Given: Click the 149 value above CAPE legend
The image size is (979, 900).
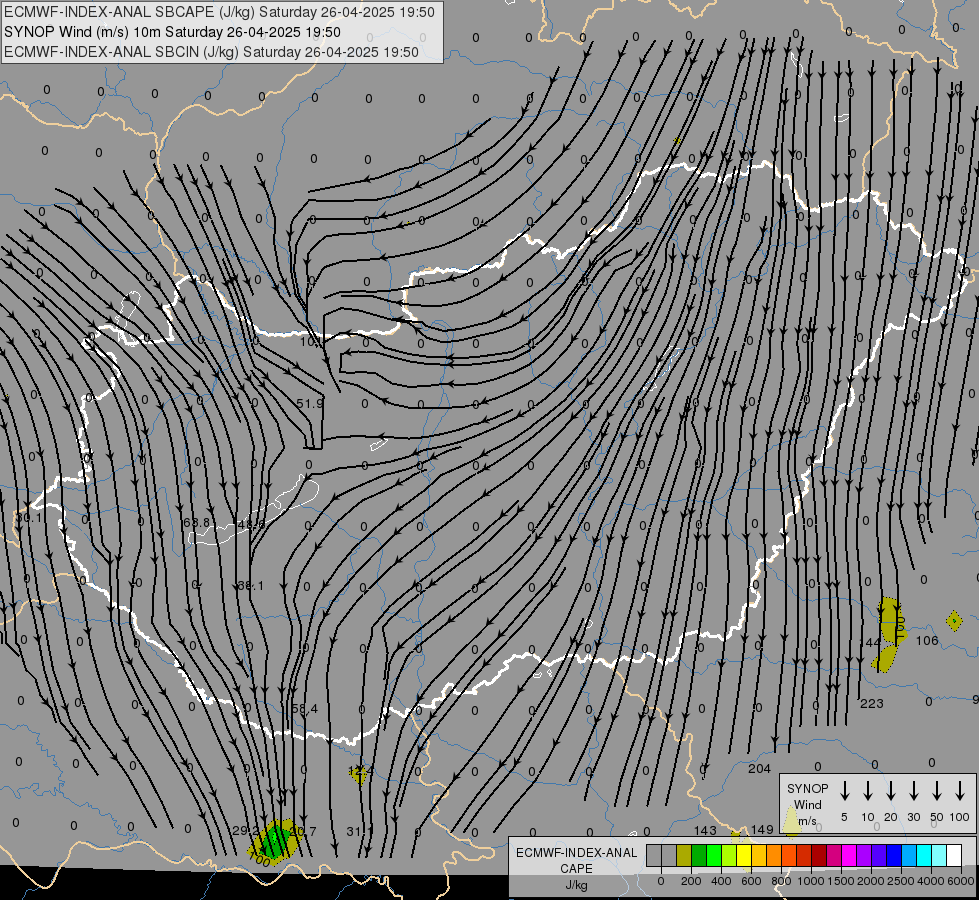Looking at the screenshot, I should [x=762, y=829].
